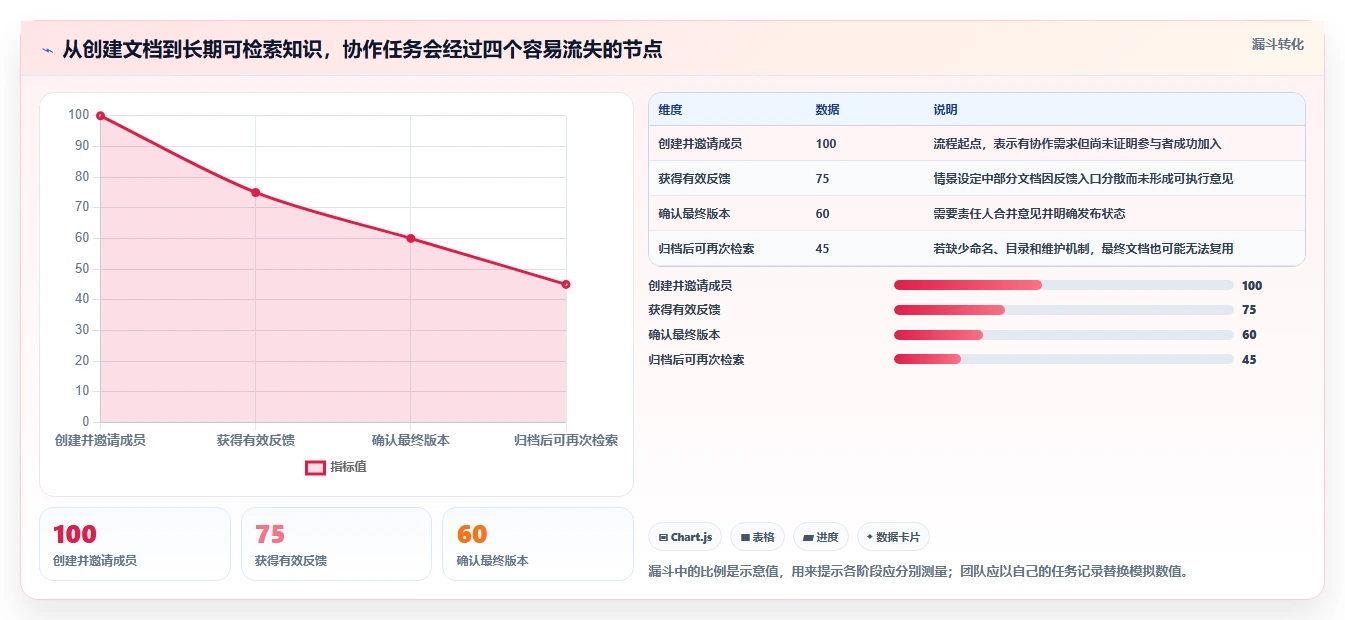Open the stat card showing 100 创建并邀请成员
1345x620 pixels.
click(x=135, y=544)
